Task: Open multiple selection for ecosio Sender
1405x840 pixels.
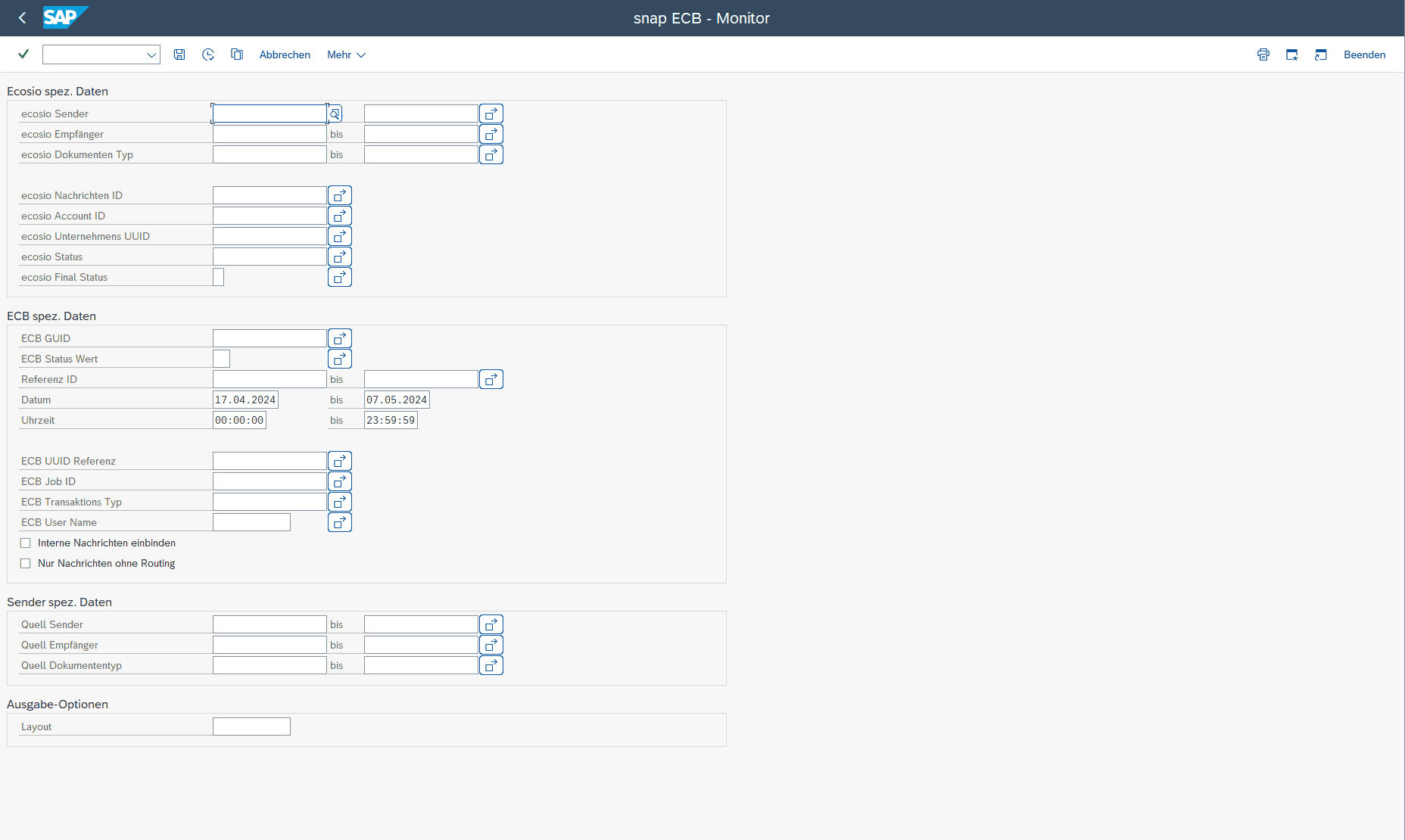Action: (491, 114)
